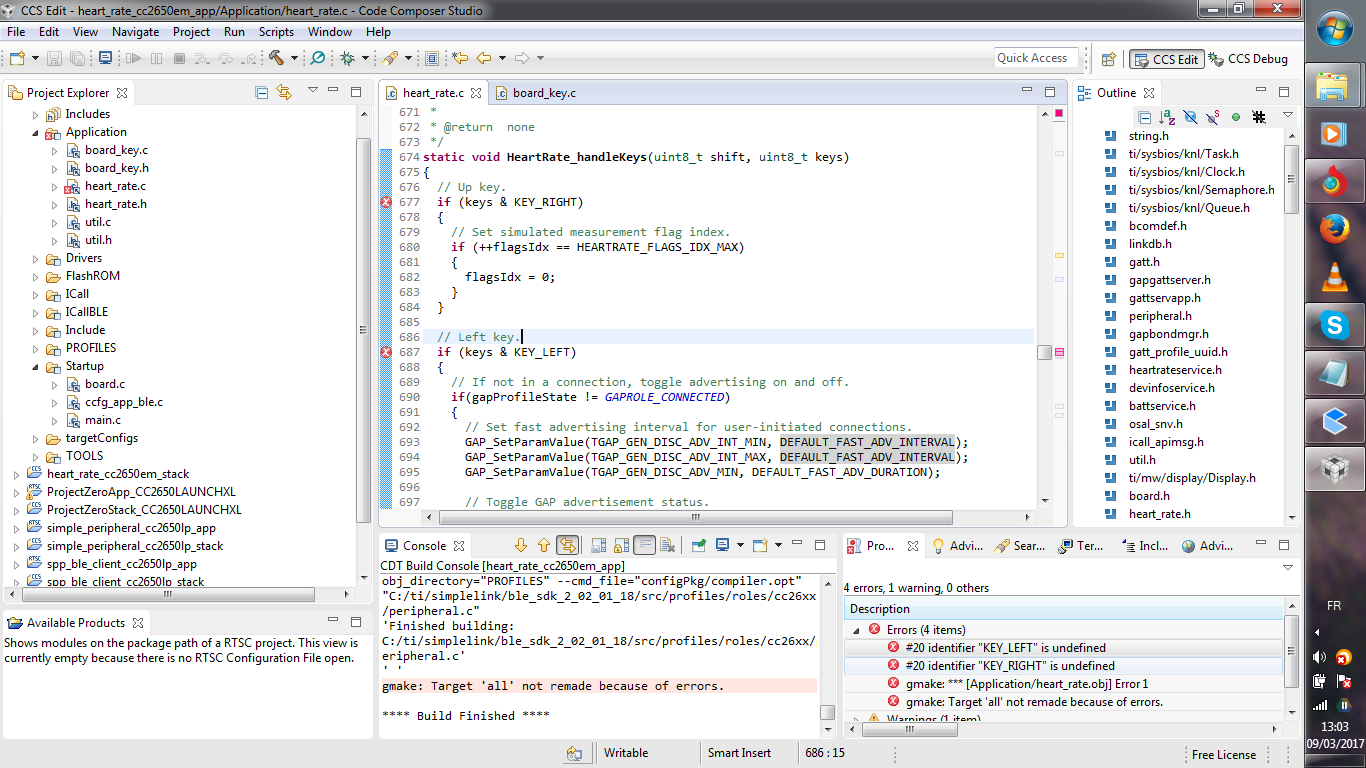Open Firefox from the Windows taskbar
The width and height of the screenshot is (1366, 768).
(1334, 229)
